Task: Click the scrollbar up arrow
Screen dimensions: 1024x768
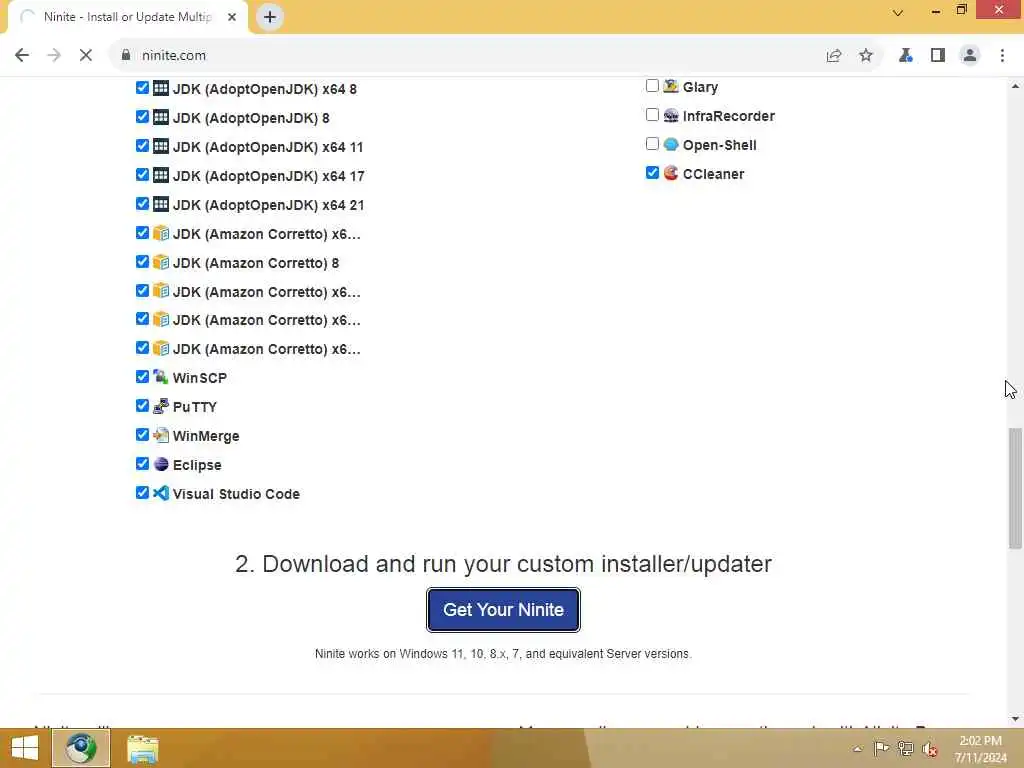Action: 1015,86
